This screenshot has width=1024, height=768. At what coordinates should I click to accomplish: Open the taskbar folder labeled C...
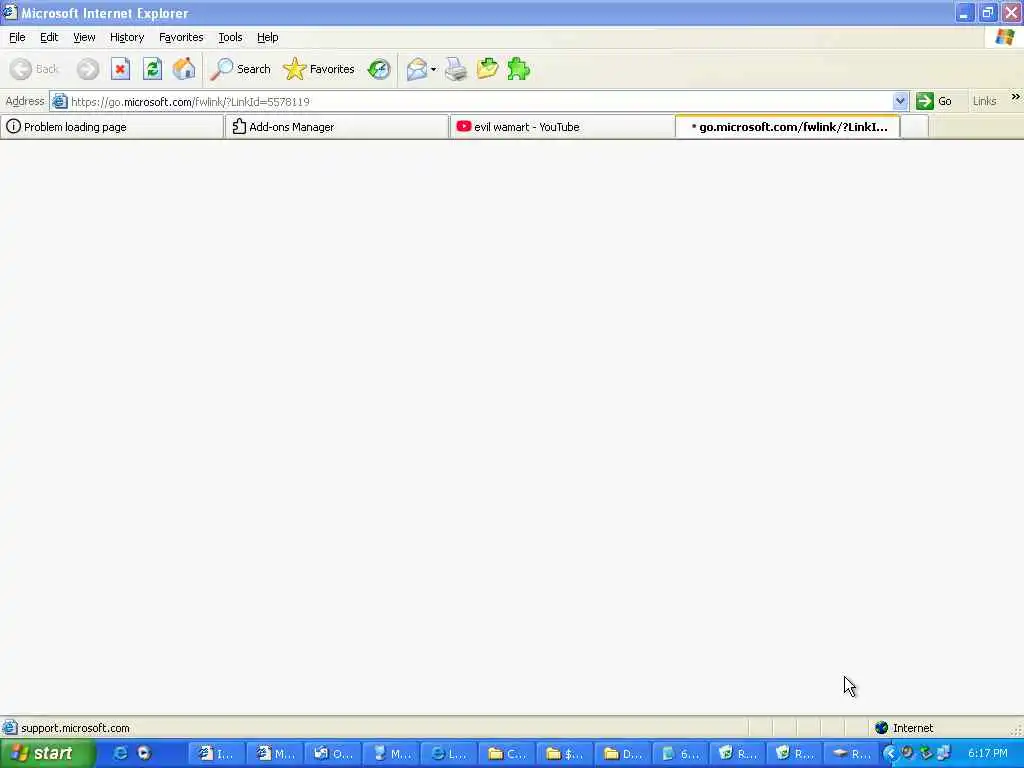click(x=507, y=754)
